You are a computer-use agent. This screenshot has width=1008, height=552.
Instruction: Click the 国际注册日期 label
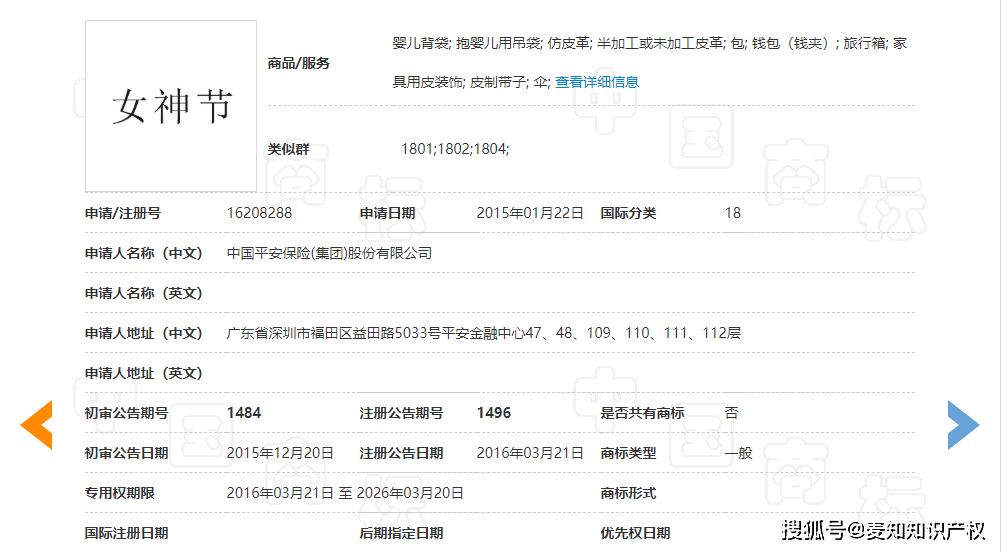pos(127,533)
